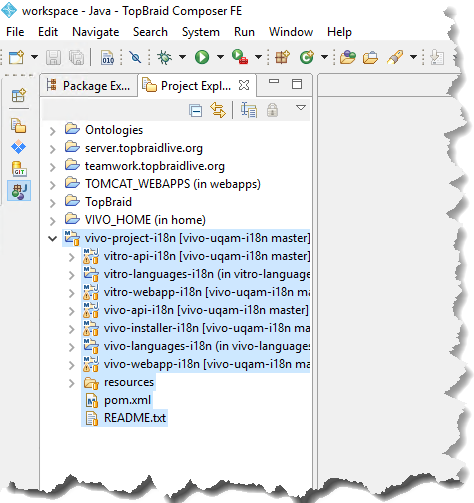474x503 pixels.
Task: Click the New wizard toolbar icon
Action: [x=16, y=57]
